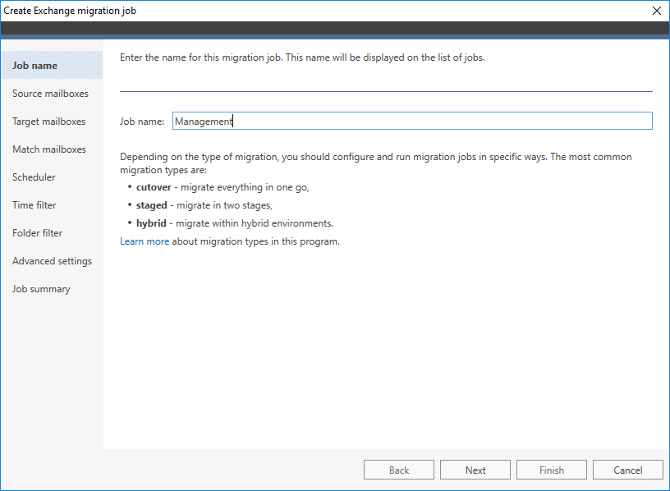
Task: Close the Create Exchange migration job dialog
Action: 657,11
